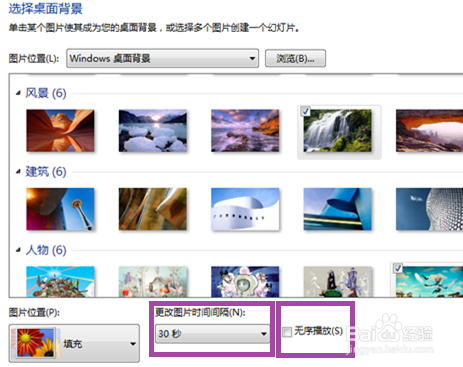
Task: Select the white curved building wallpaper
Action: pyautogui.click(x=245, y=209)
